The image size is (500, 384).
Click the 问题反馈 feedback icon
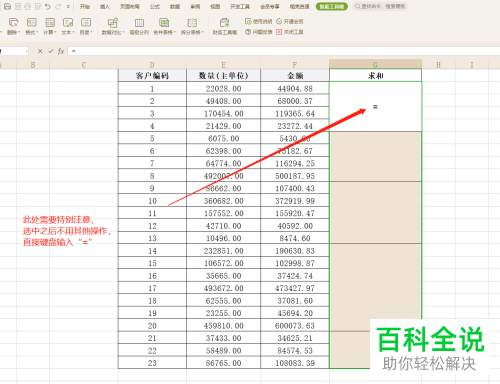248,32
